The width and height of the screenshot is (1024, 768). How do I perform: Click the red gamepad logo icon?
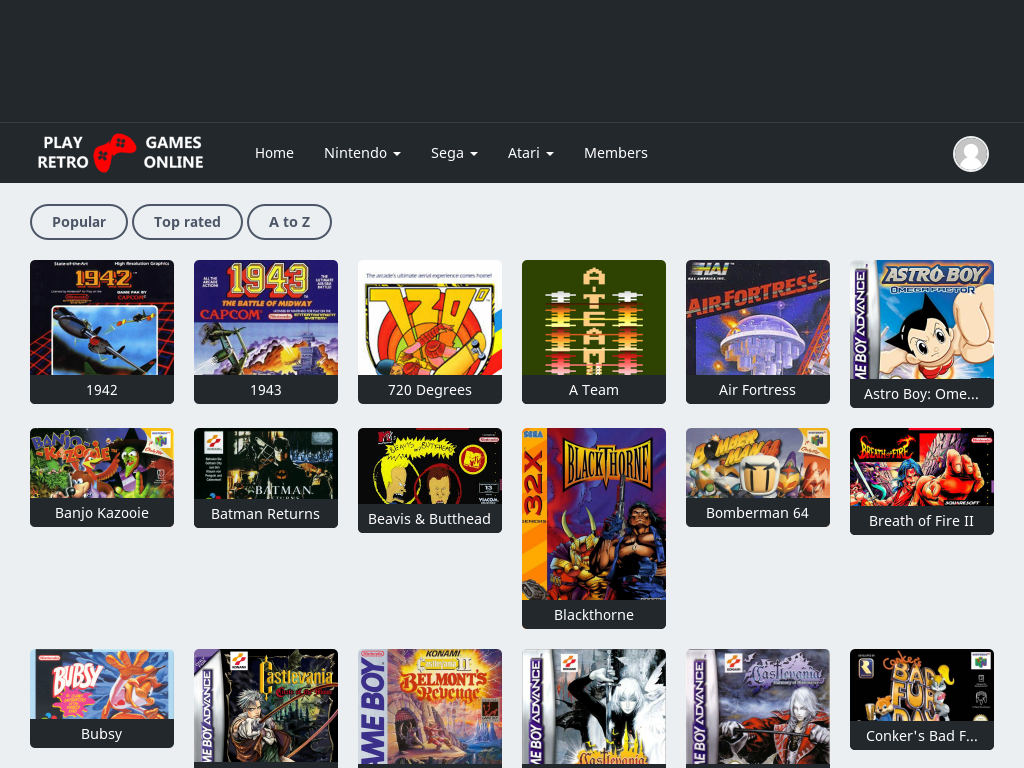113,152
